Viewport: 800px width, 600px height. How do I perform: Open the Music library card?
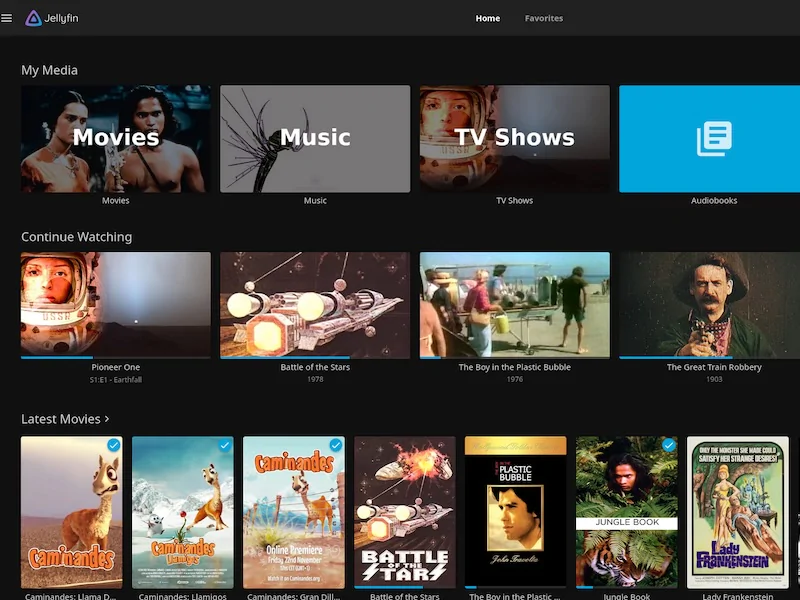point(315,139)
